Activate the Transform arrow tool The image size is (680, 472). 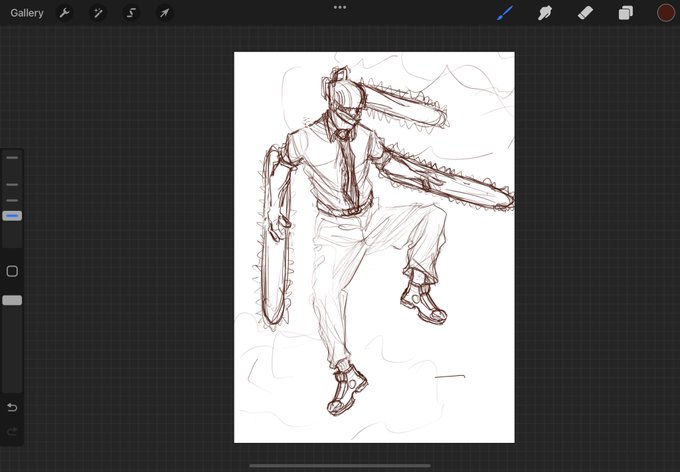164,13
